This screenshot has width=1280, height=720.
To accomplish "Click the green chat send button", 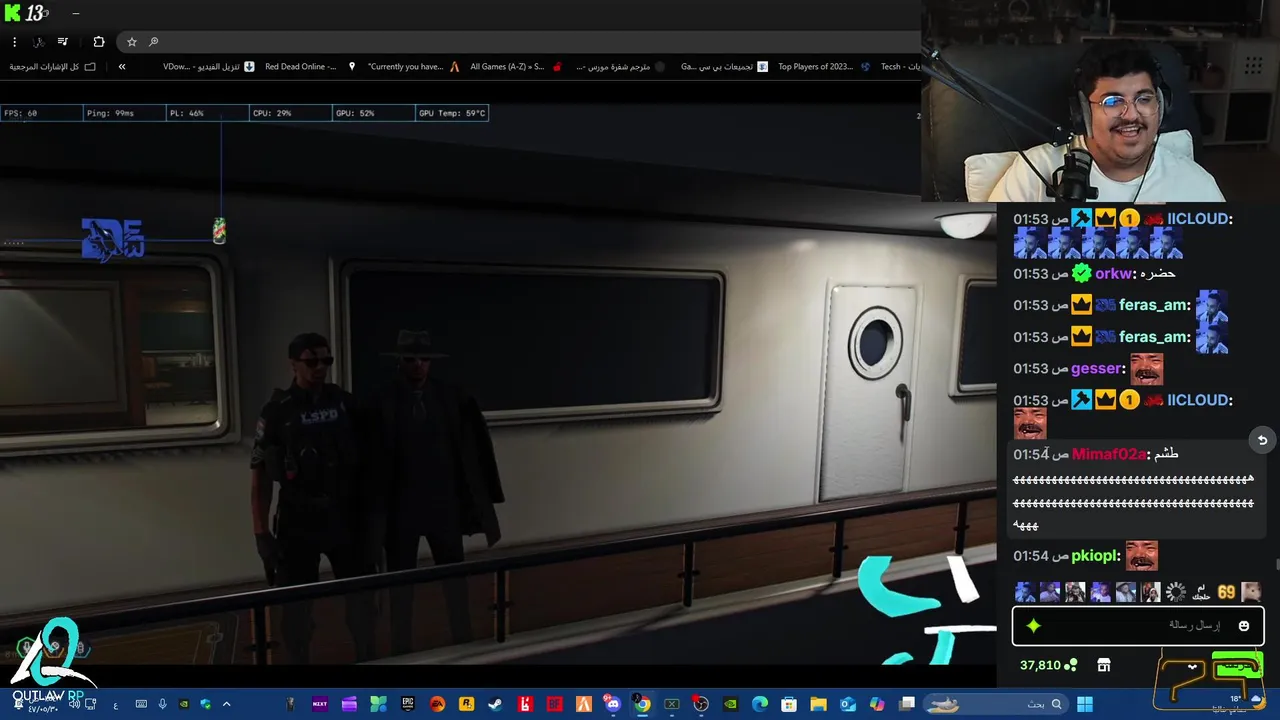I will (1237, 665).
